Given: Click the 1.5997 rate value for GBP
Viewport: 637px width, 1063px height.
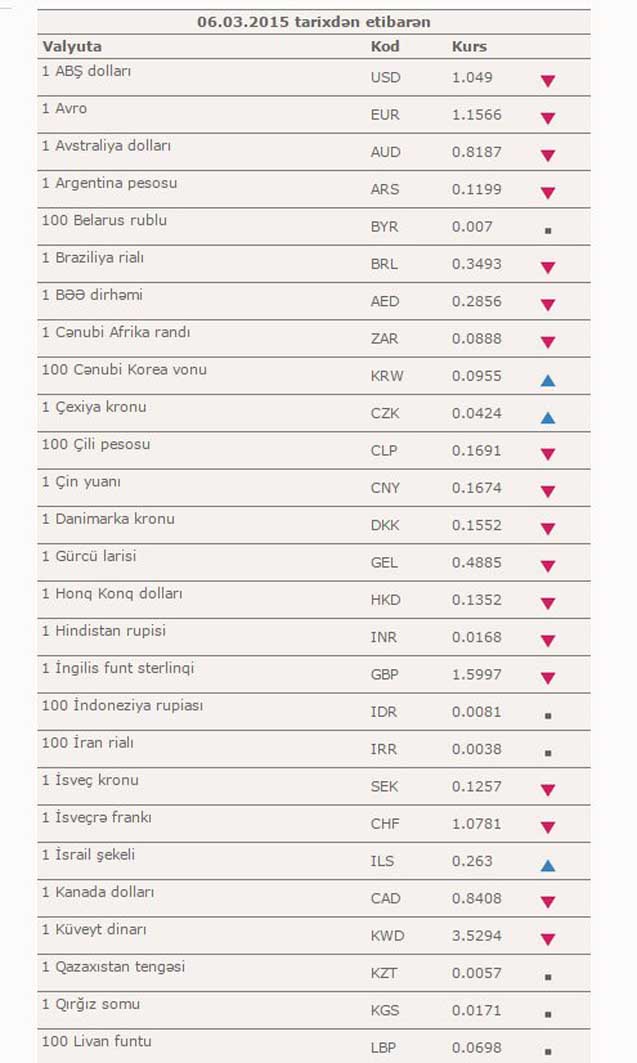Looking at the screenshot, I should click(x=477, y=675).
